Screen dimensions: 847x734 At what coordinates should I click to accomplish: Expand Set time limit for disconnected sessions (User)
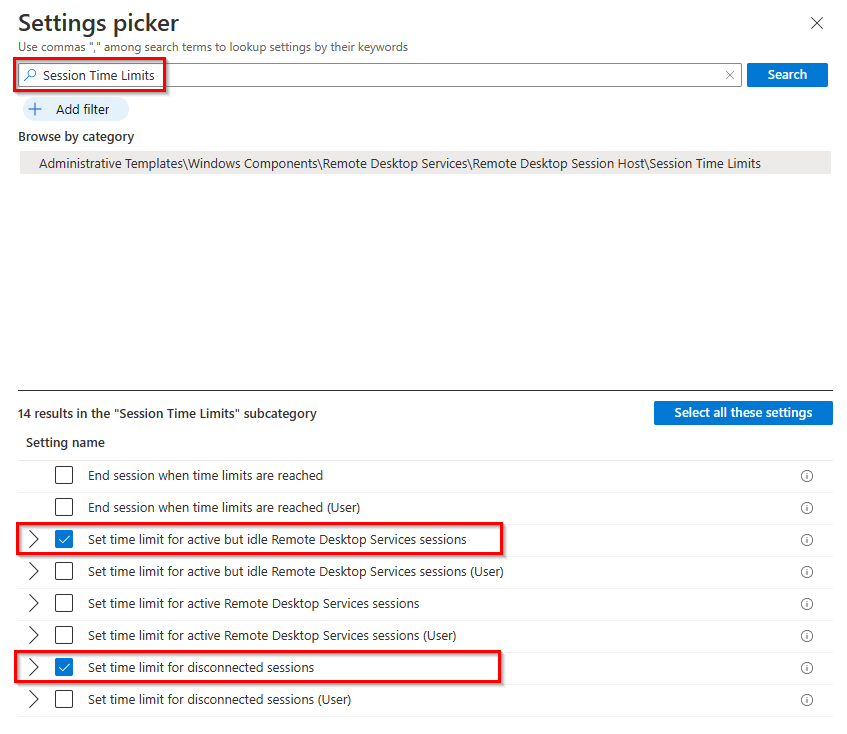click(x=33, y=700)
